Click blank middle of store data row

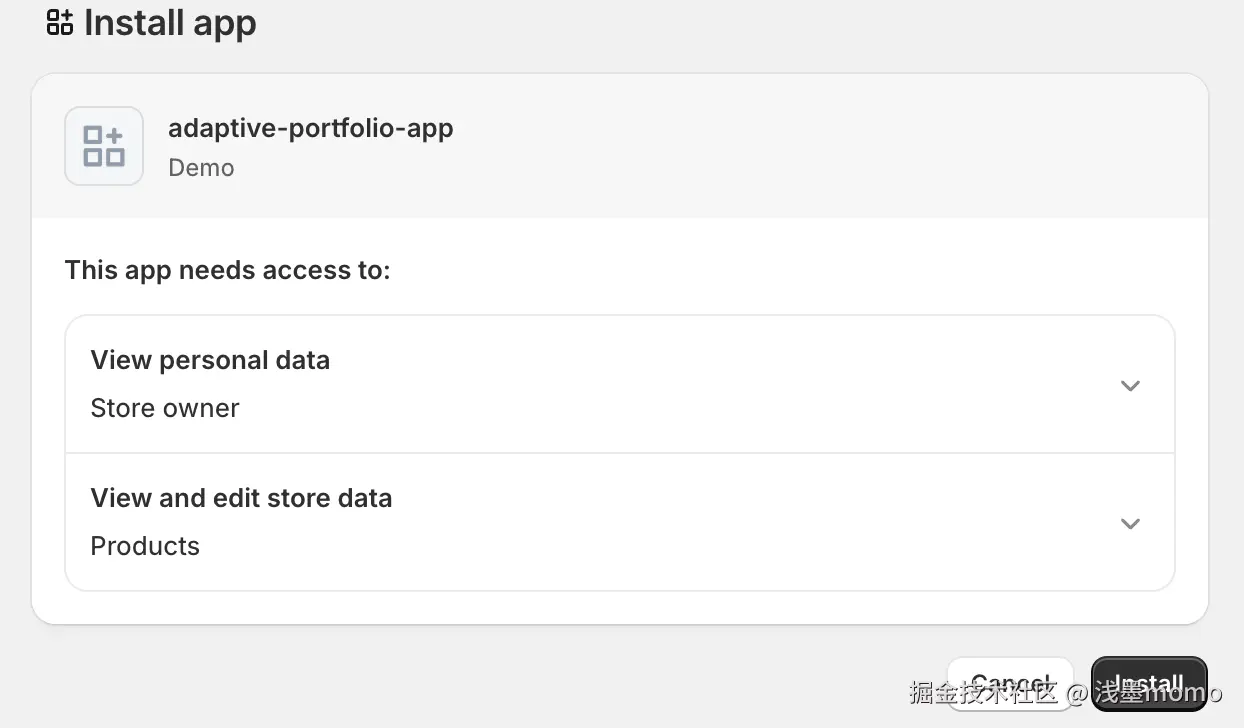coord(700,524)
